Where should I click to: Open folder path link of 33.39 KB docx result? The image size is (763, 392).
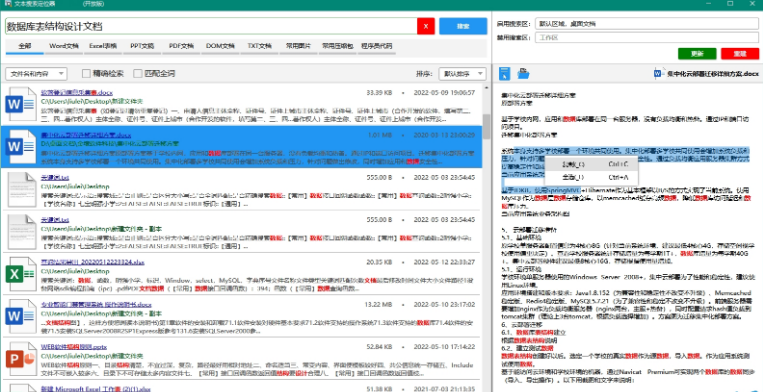pyautogui.click(x=91, y=101)
